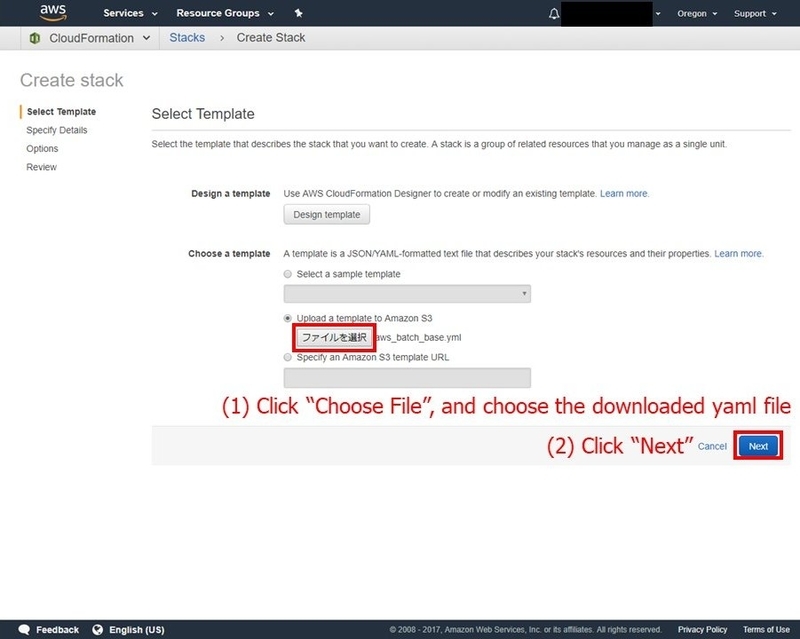This screenshot has width=800, height=639.
Task: Select the 'Select Template' wizard step
Action: click(x=61, y=112)
